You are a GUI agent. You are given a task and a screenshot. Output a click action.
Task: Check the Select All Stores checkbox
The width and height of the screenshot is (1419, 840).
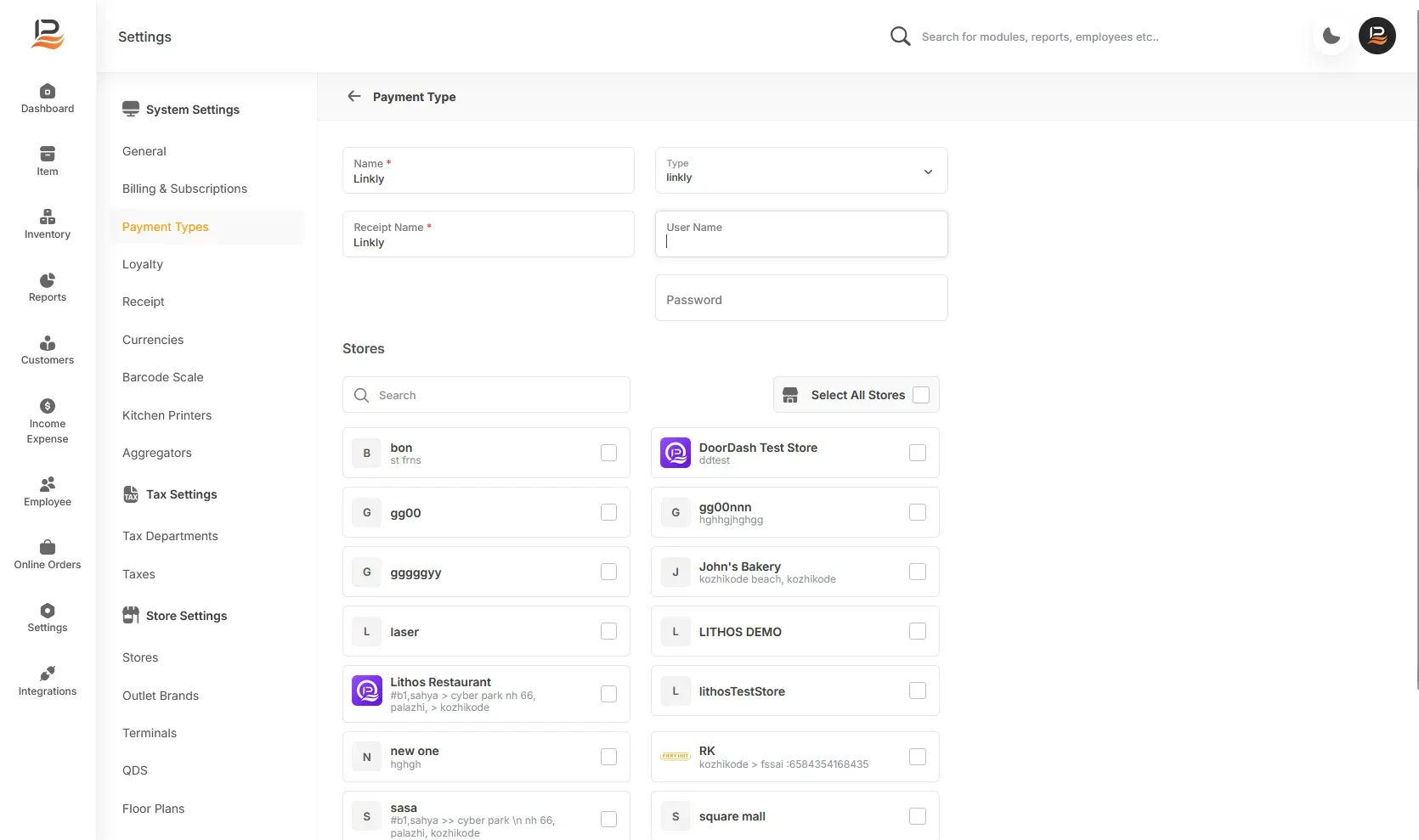921,395
